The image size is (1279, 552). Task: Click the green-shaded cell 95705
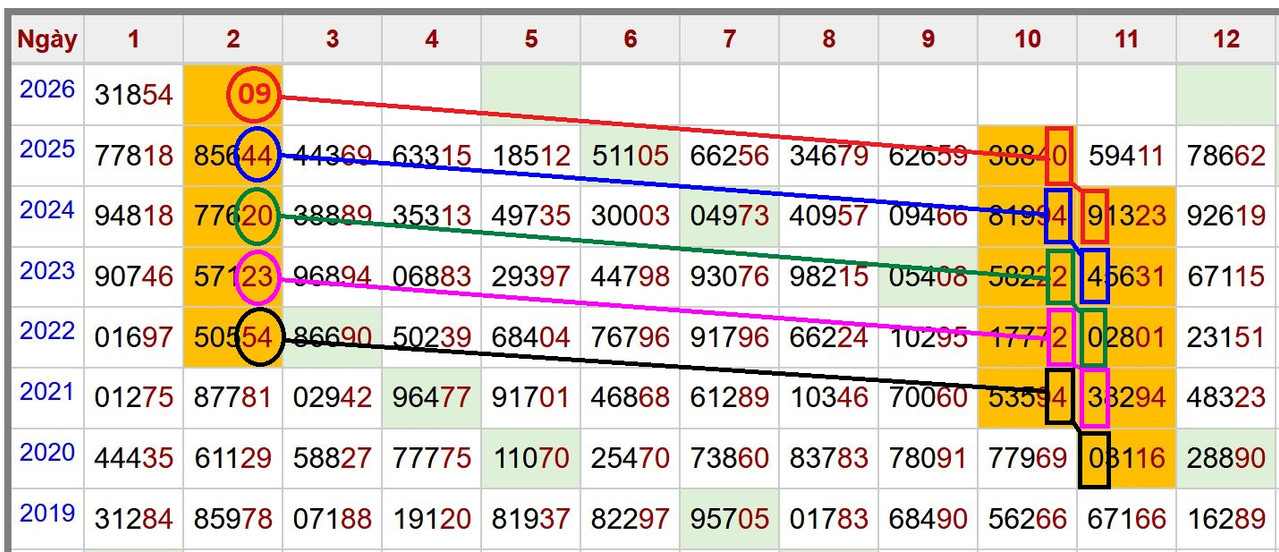click(x=729, y=519)
